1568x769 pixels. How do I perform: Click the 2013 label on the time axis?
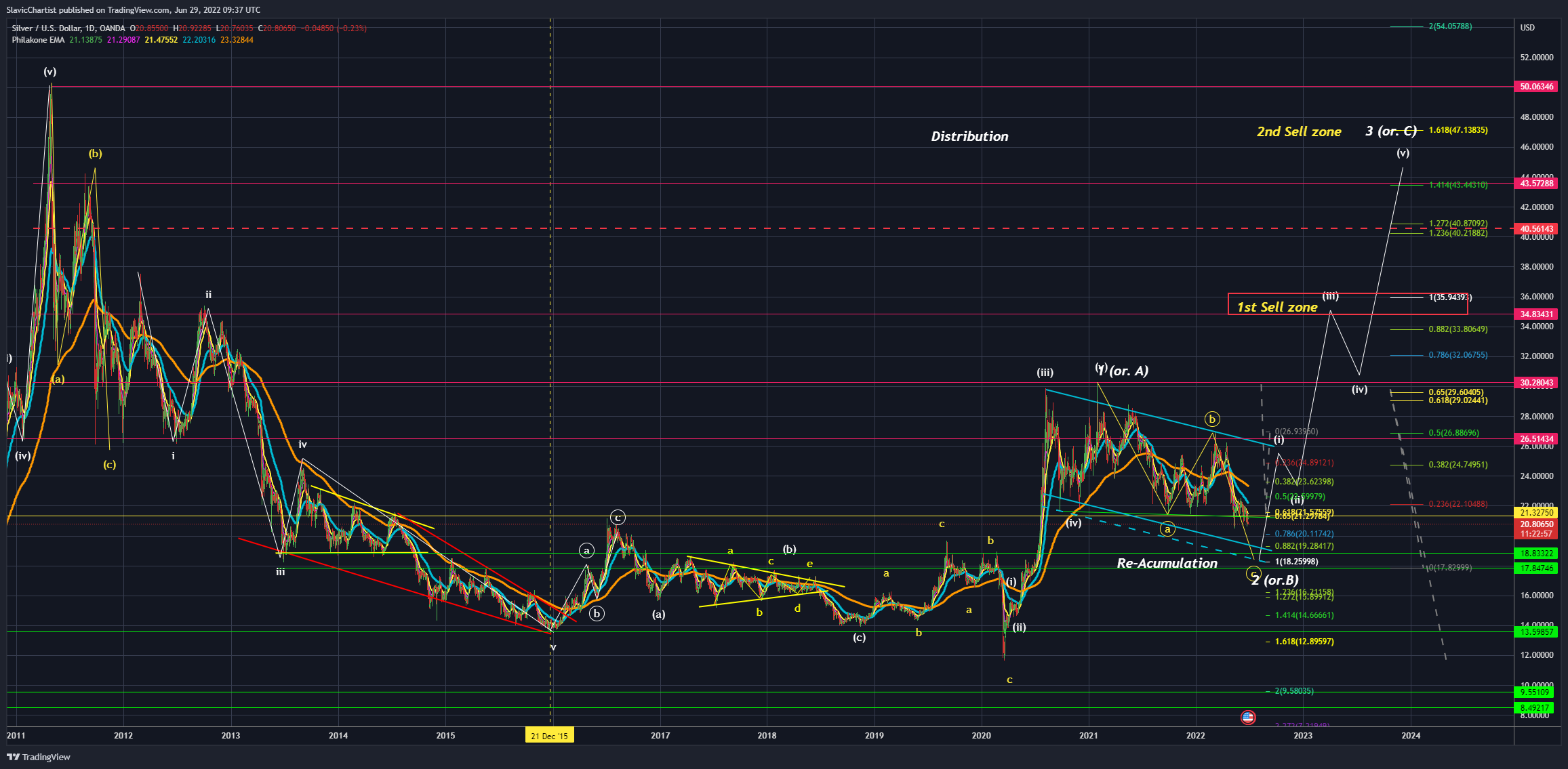click(x=230, y=736)
